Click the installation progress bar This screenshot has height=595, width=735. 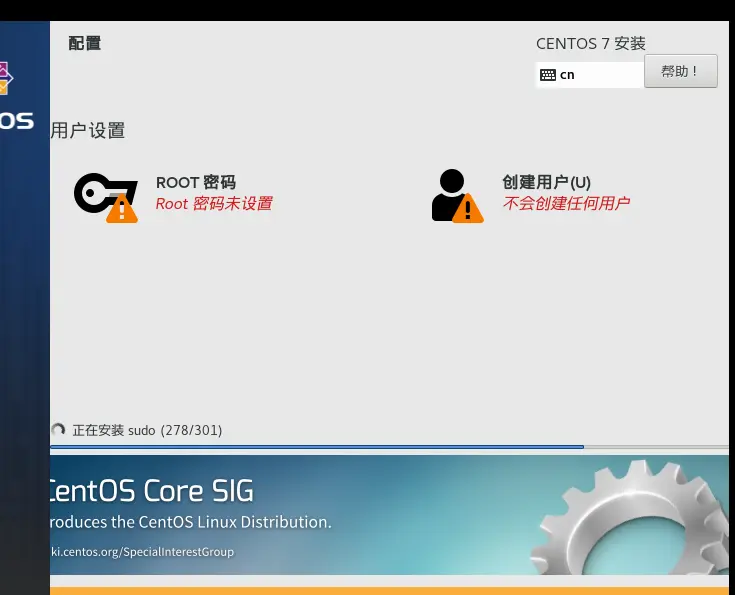point(390,447)
